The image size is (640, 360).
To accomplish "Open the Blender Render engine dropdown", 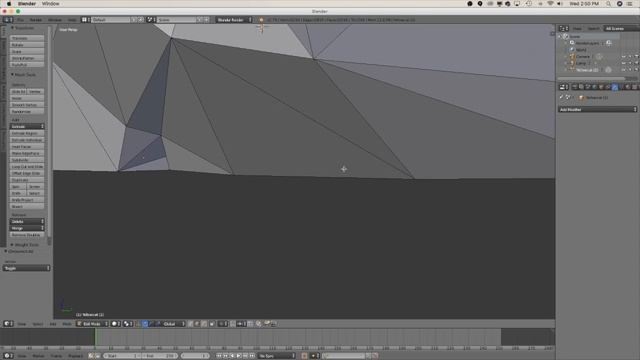I will click(x=234, y=20).
